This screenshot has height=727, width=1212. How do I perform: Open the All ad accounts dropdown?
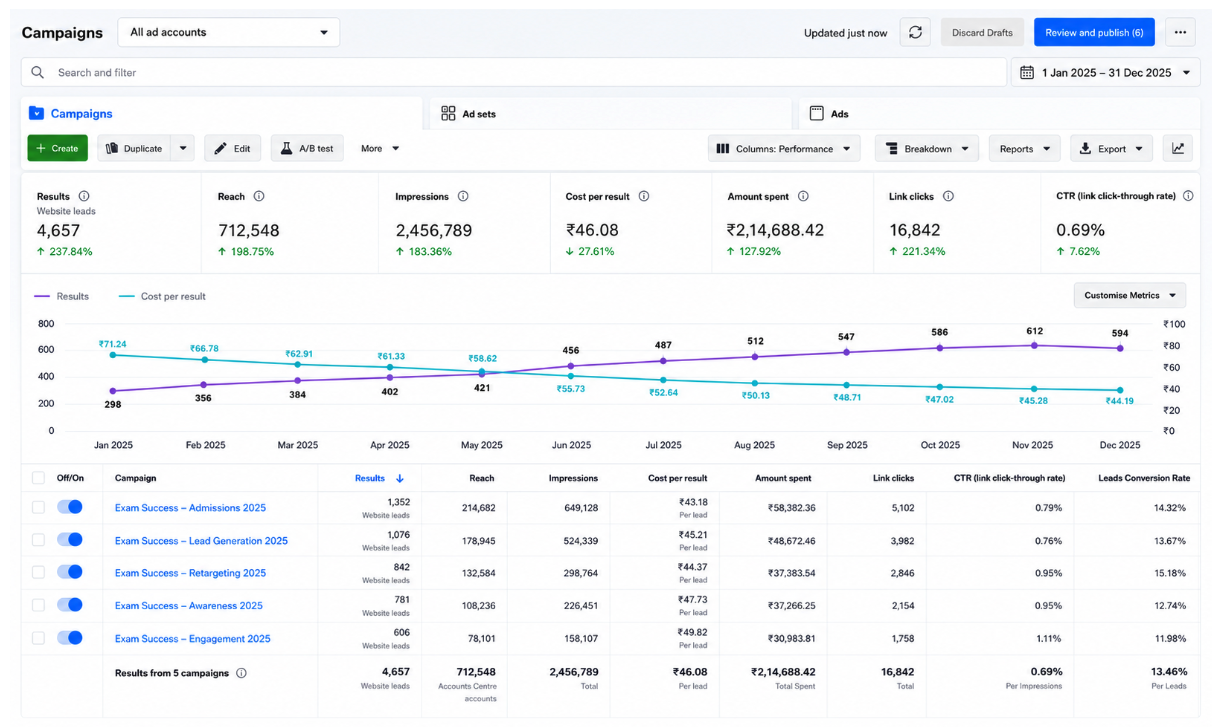(228, 32)
